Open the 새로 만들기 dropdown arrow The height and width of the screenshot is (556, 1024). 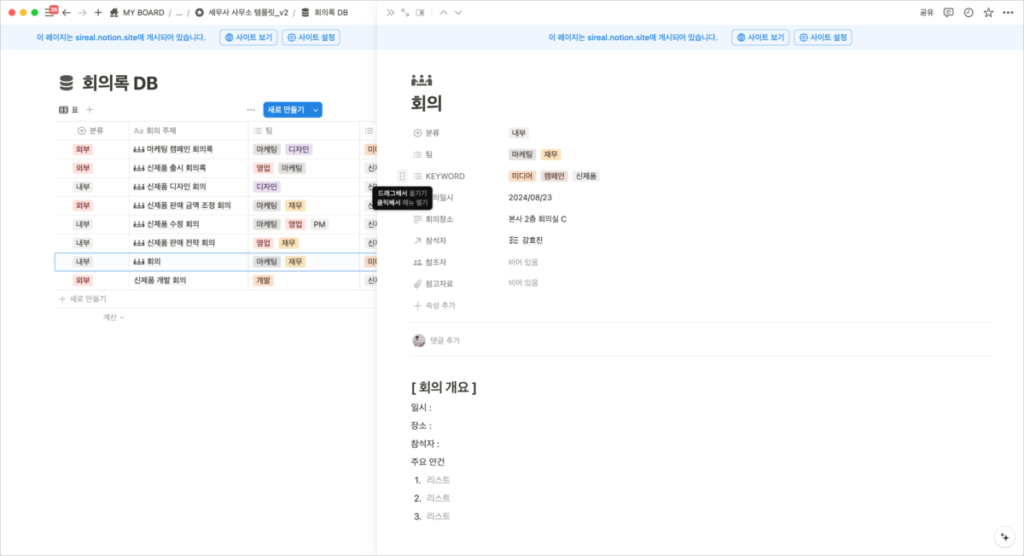[316, 110]
